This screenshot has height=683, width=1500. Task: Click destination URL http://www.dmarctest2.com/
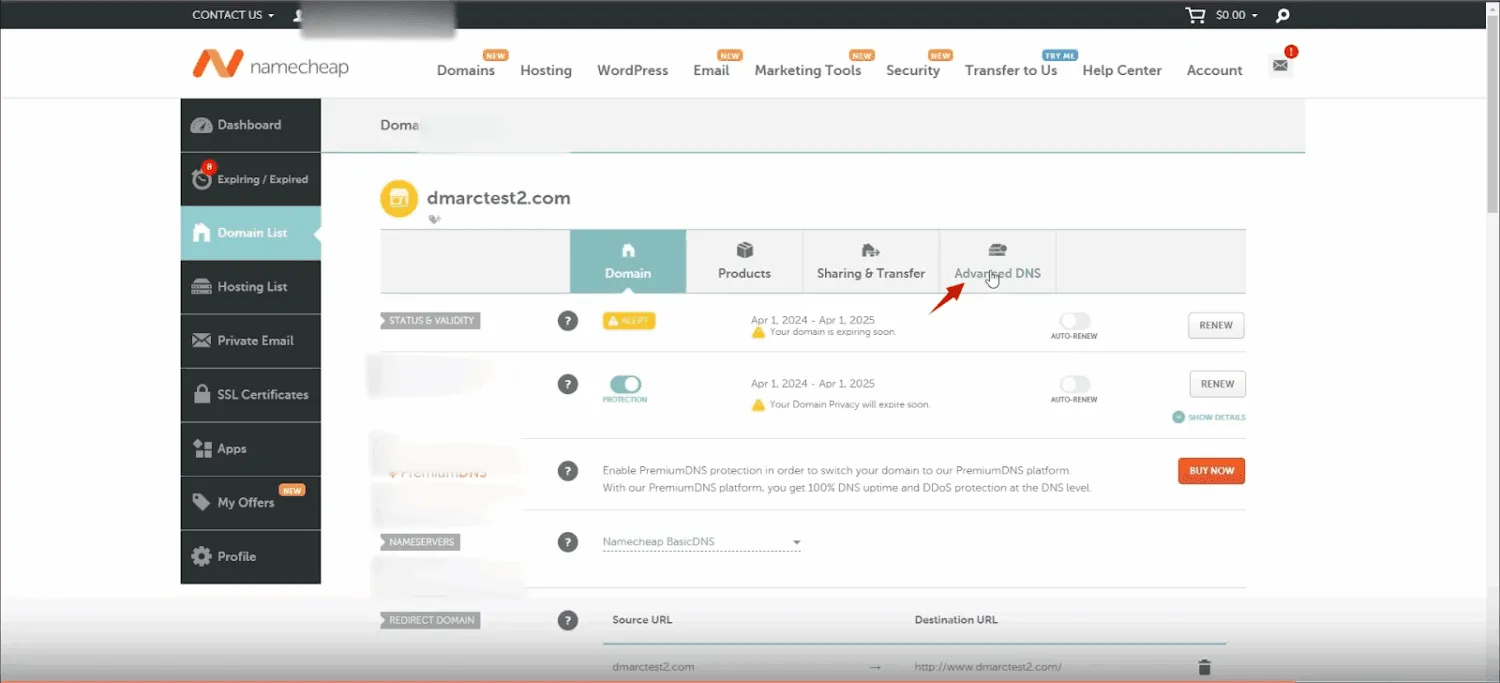coord(988,667)
